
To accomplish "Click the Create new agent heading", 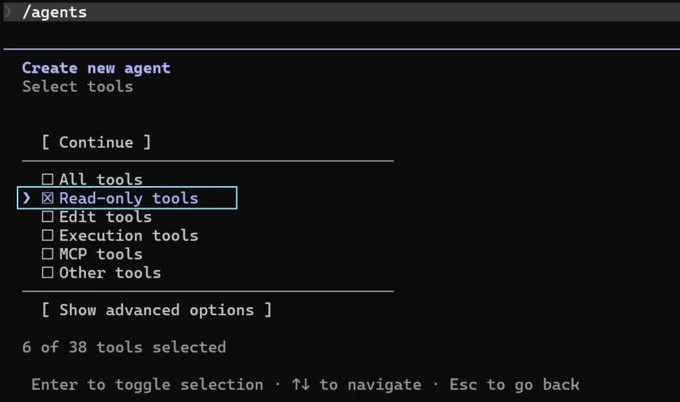I will click(96, 68).
